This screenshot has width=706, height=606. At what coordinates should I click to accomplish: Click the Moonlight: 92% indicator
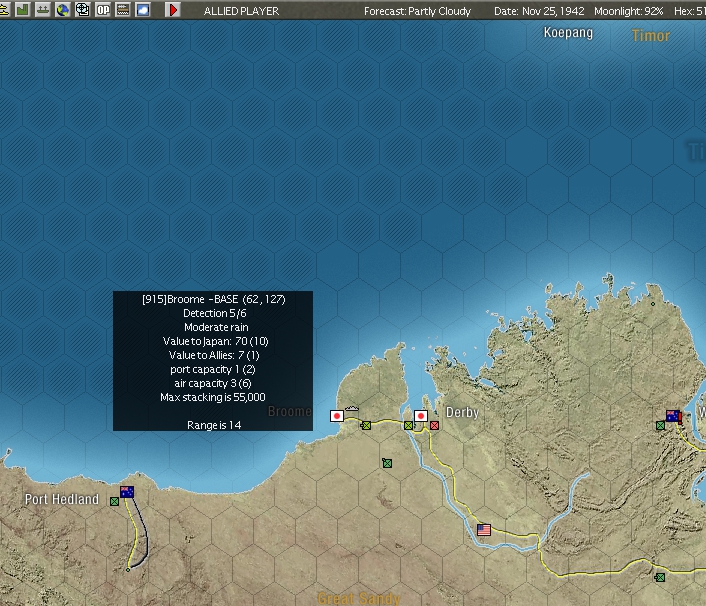pyautogui.click(x=629, y=11)
